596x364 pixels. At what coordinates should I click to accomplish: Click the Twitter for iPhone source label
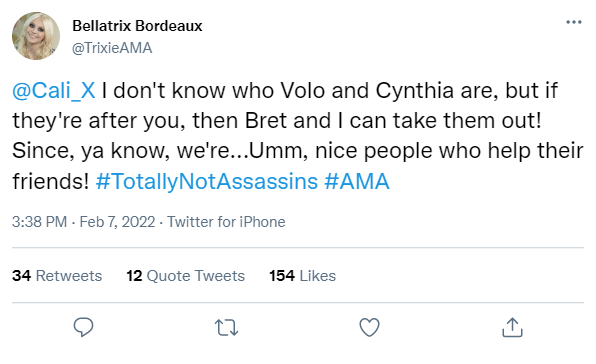pyautogui.click(x=226, y=222)
